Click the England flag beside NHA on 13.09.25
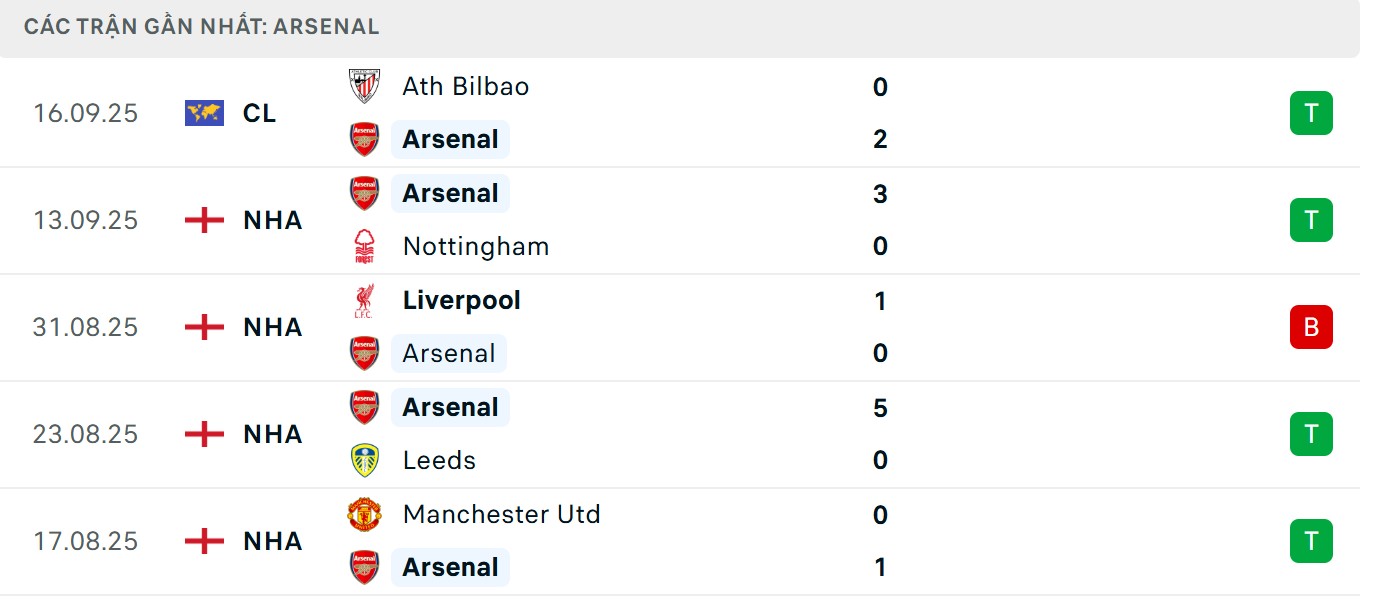This screenshot has height=609, width=1378. (203, 220)
